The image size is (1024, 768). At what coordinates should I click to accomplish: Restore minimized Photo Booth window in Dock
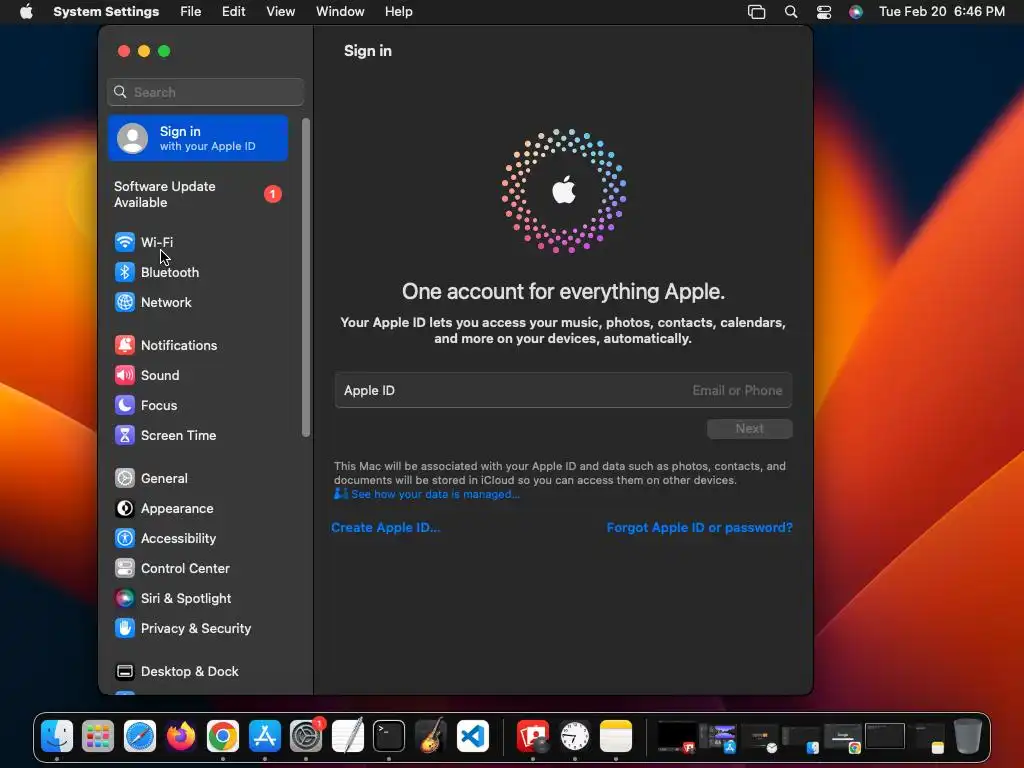click(676, 737)
